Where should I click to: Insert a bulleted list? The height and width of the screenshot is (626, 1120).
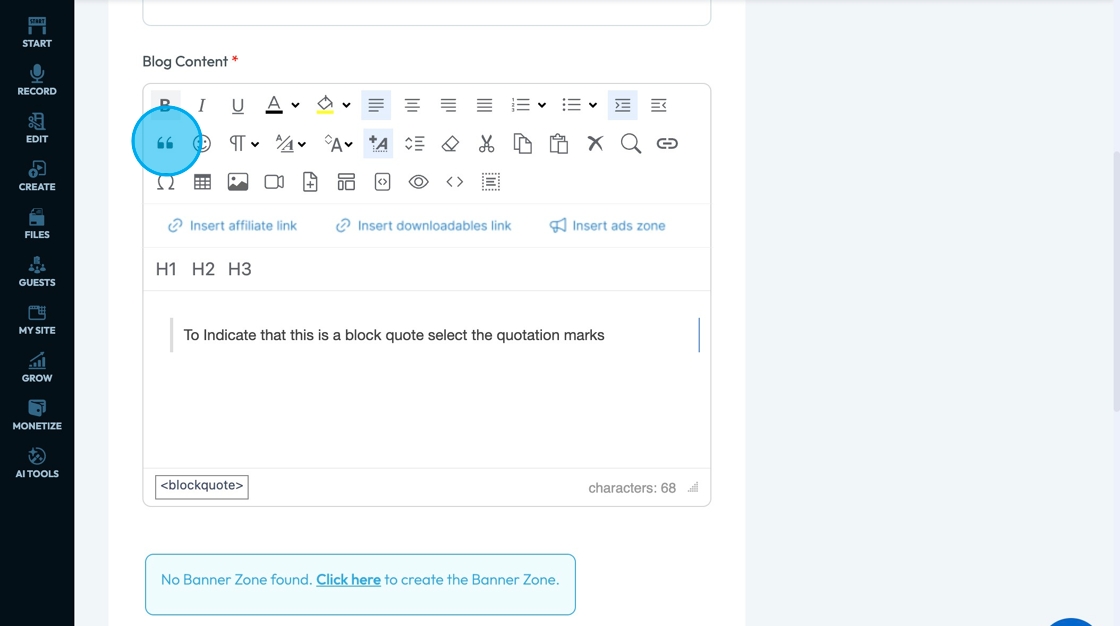(x=571, y=105)
